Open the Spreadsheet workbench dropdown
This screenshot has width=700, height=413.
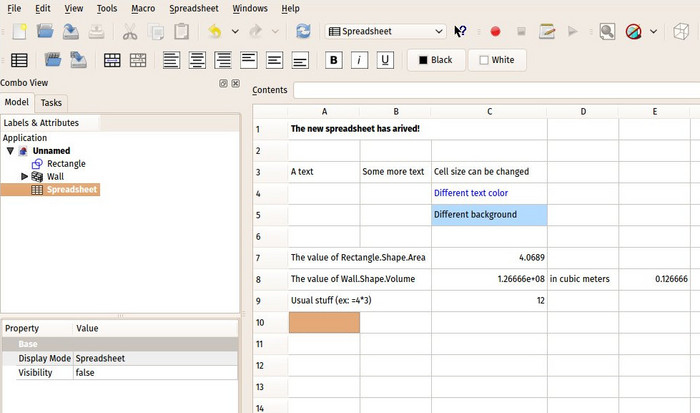pos(385,31)
